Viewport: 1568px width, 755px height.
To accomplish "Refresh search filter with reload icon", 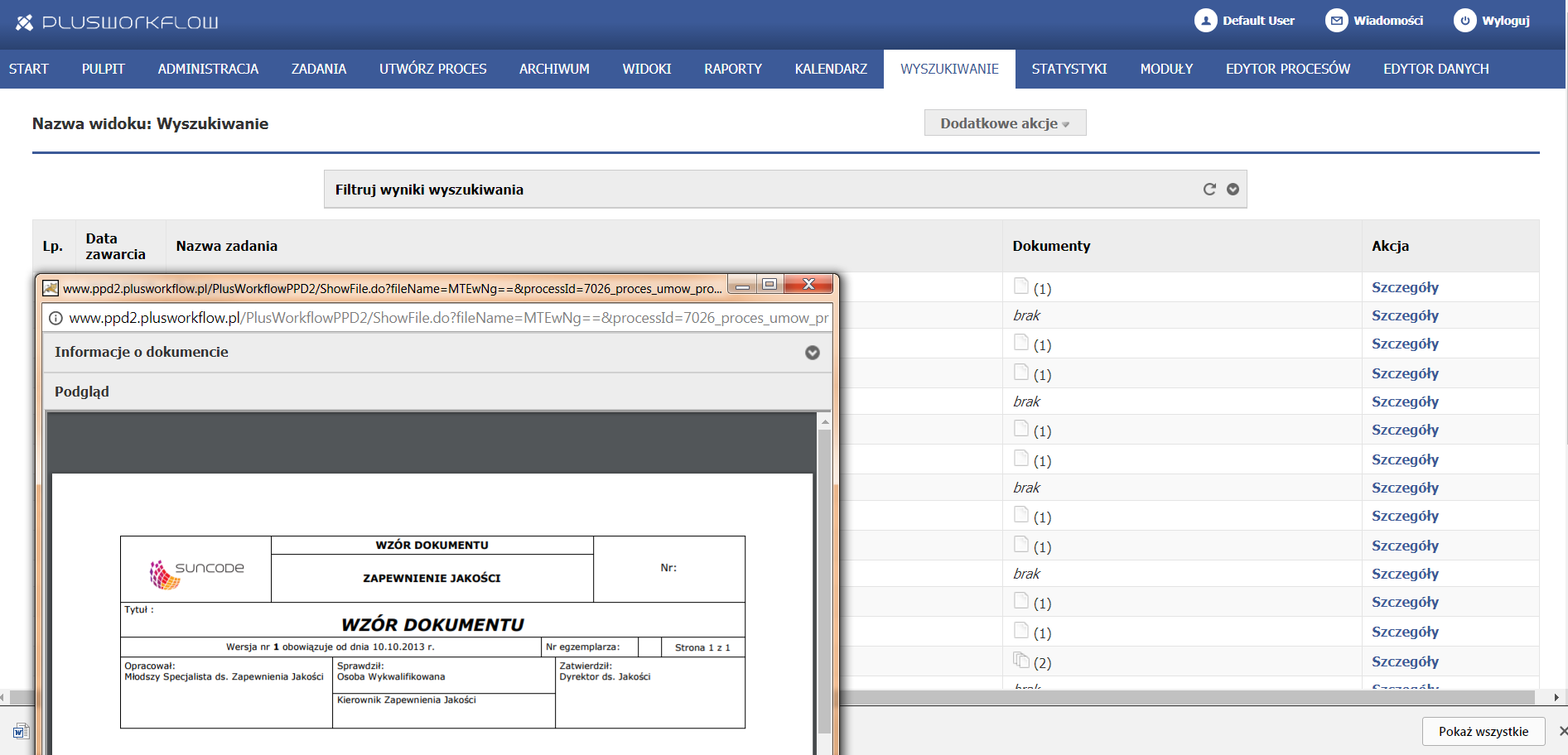I will 1209,190.
